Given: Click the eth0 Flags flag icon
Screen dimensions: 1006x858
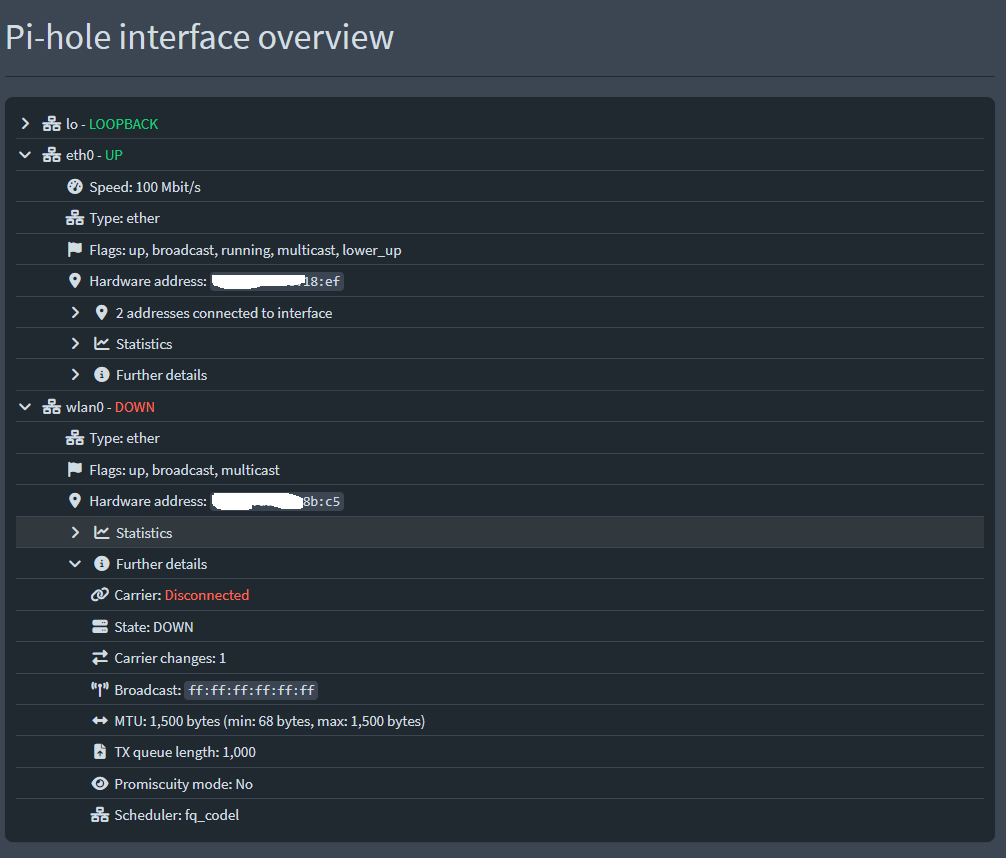Looking at the screenshot, I should [75, 250].
